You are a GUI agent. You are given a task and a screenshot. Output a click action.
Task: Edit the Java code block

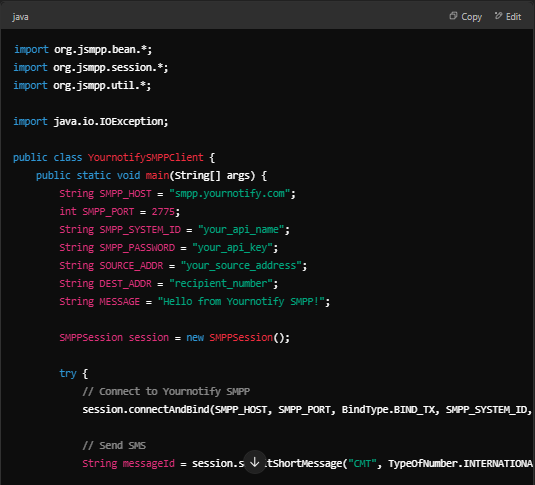click(x=508, y=16)
